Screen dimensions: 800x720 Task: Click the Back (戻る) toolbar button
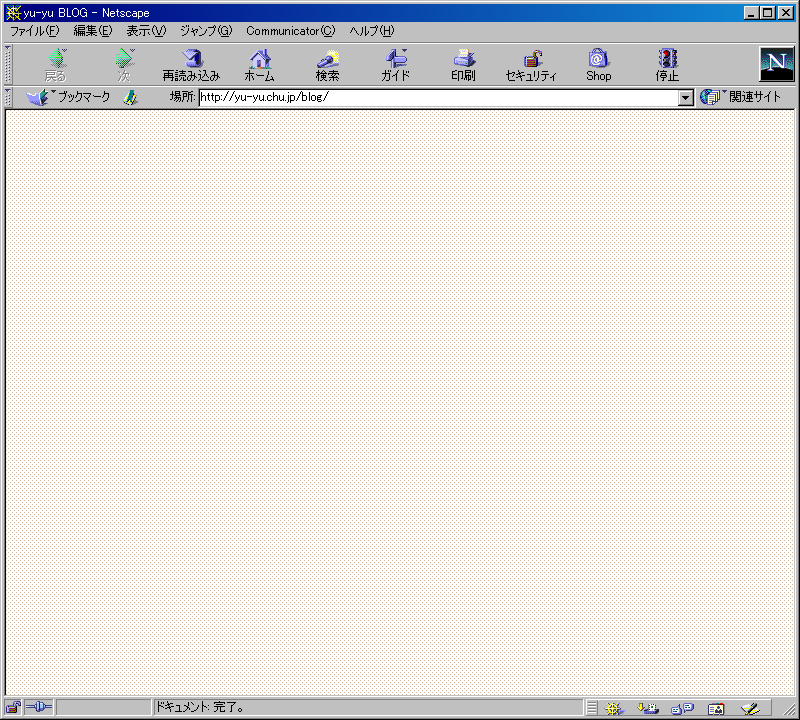(x=56, y=65)
